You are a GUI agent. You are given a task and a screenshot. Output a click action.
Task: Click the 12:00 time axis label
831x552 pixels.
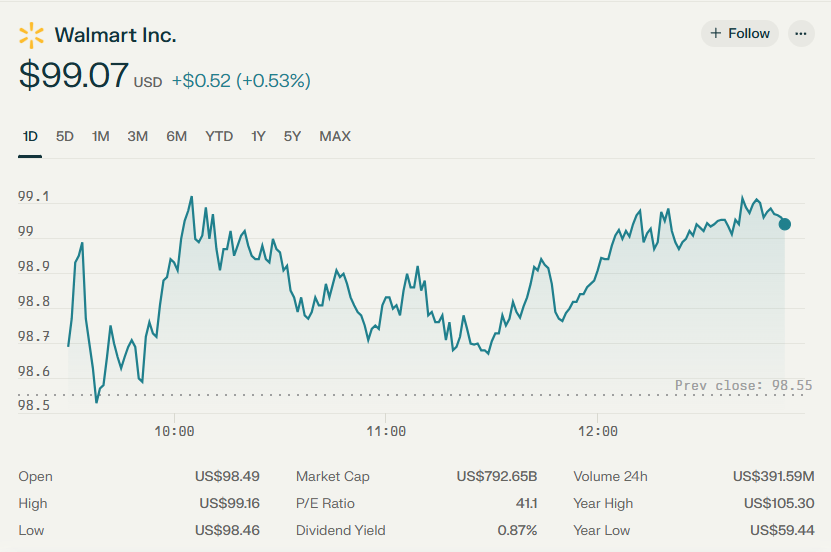pos(598,431)
